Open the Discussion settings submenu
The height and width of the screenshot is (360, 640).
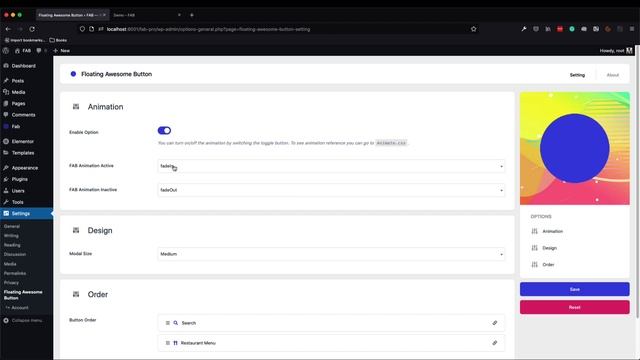15,254
